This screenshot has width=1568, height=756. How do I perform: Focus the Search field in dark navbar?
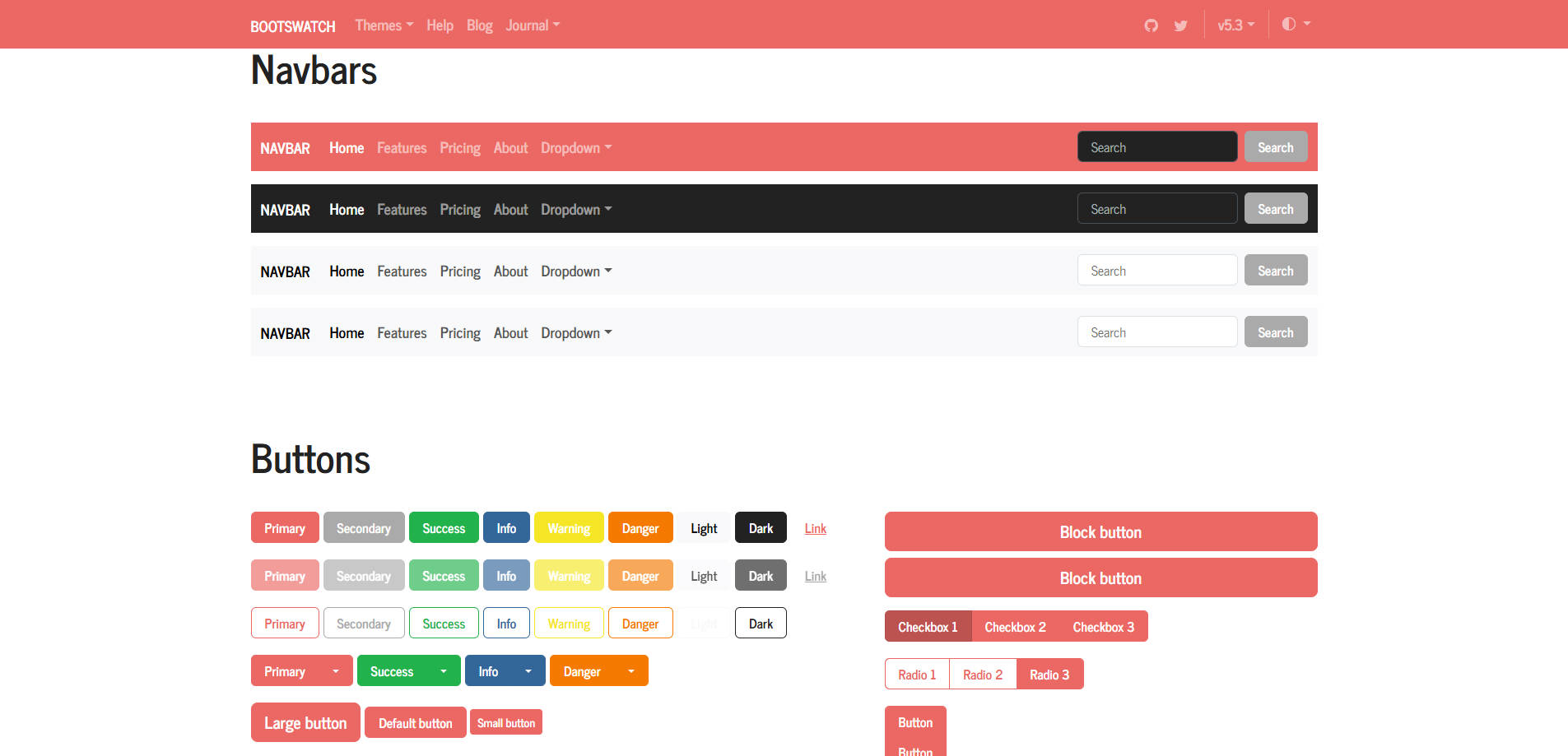1156,209
